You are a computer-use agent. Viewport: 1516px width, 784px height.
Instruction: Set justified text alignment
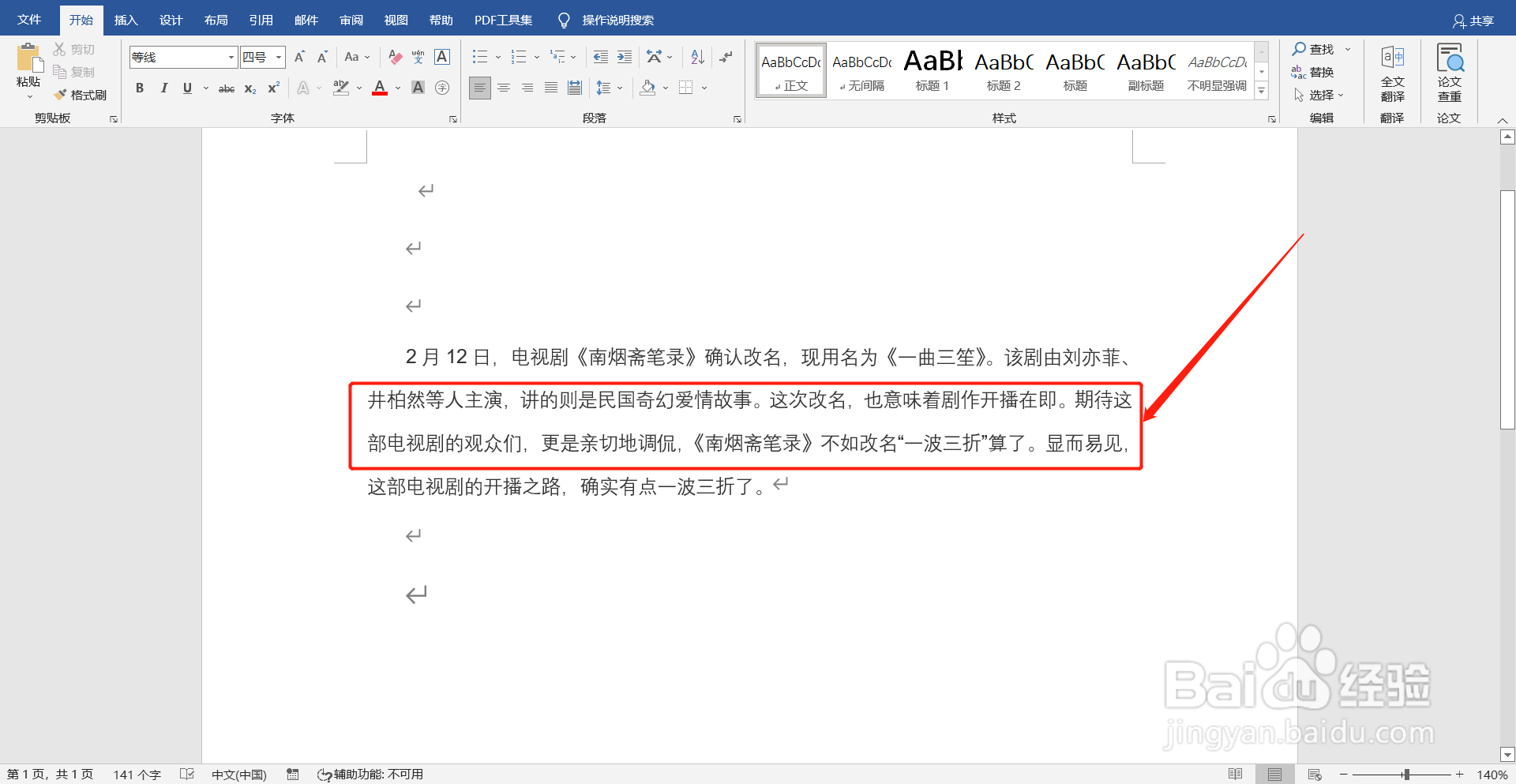click(551, 88)
